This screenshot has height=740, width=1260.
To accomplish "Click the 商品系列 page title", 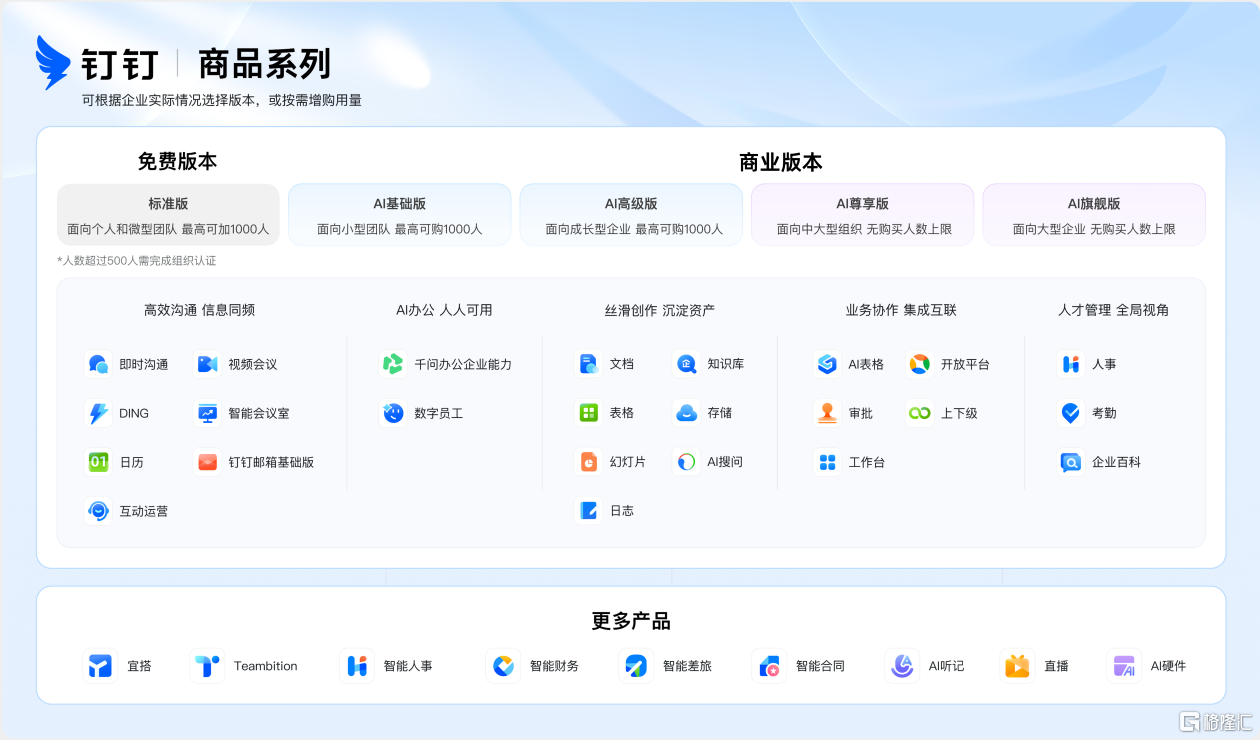I will [264, 64].
